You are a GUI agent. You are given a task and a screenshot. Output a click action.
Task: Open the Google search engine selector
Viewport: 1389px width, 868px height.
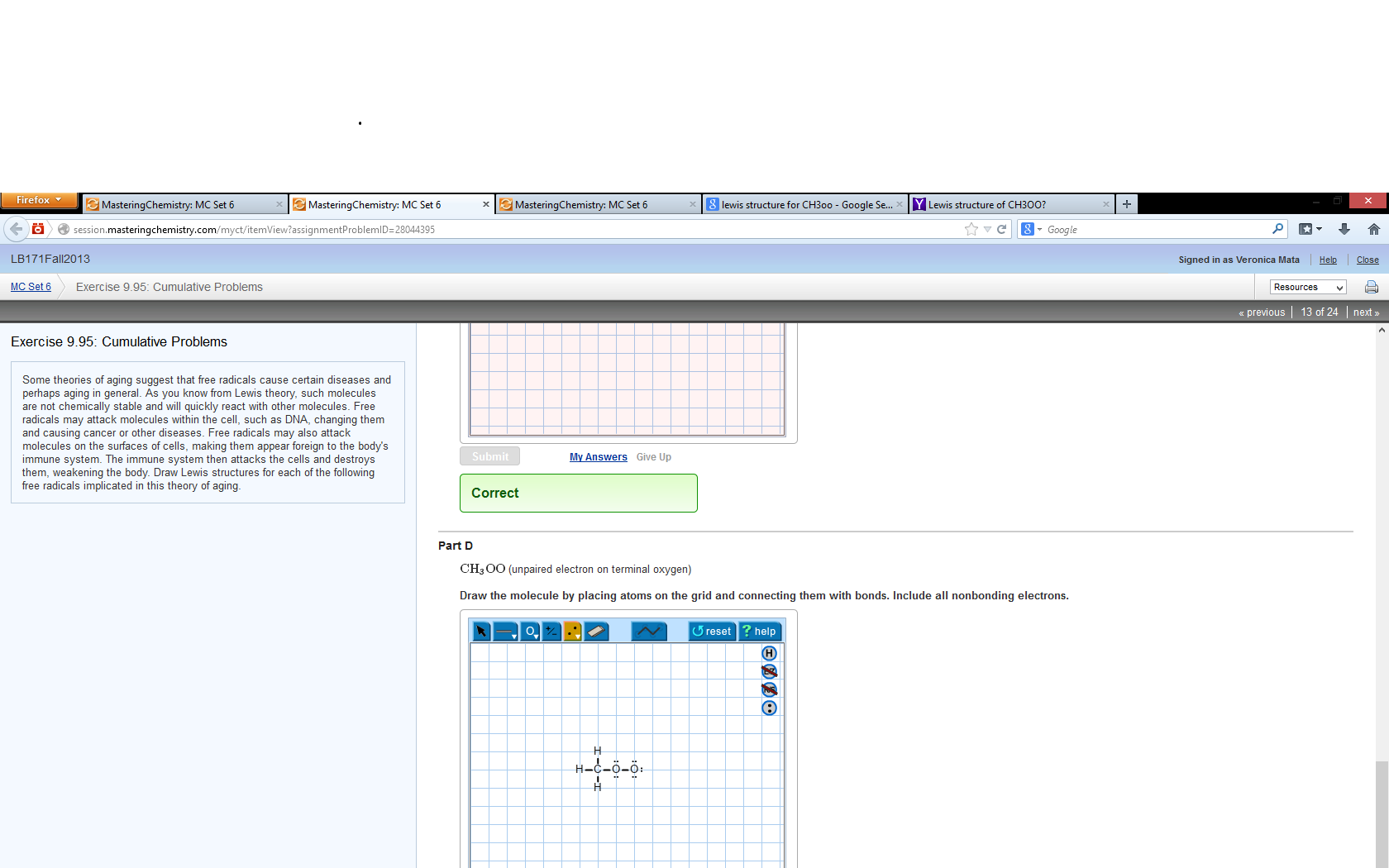pos(1031,229)
